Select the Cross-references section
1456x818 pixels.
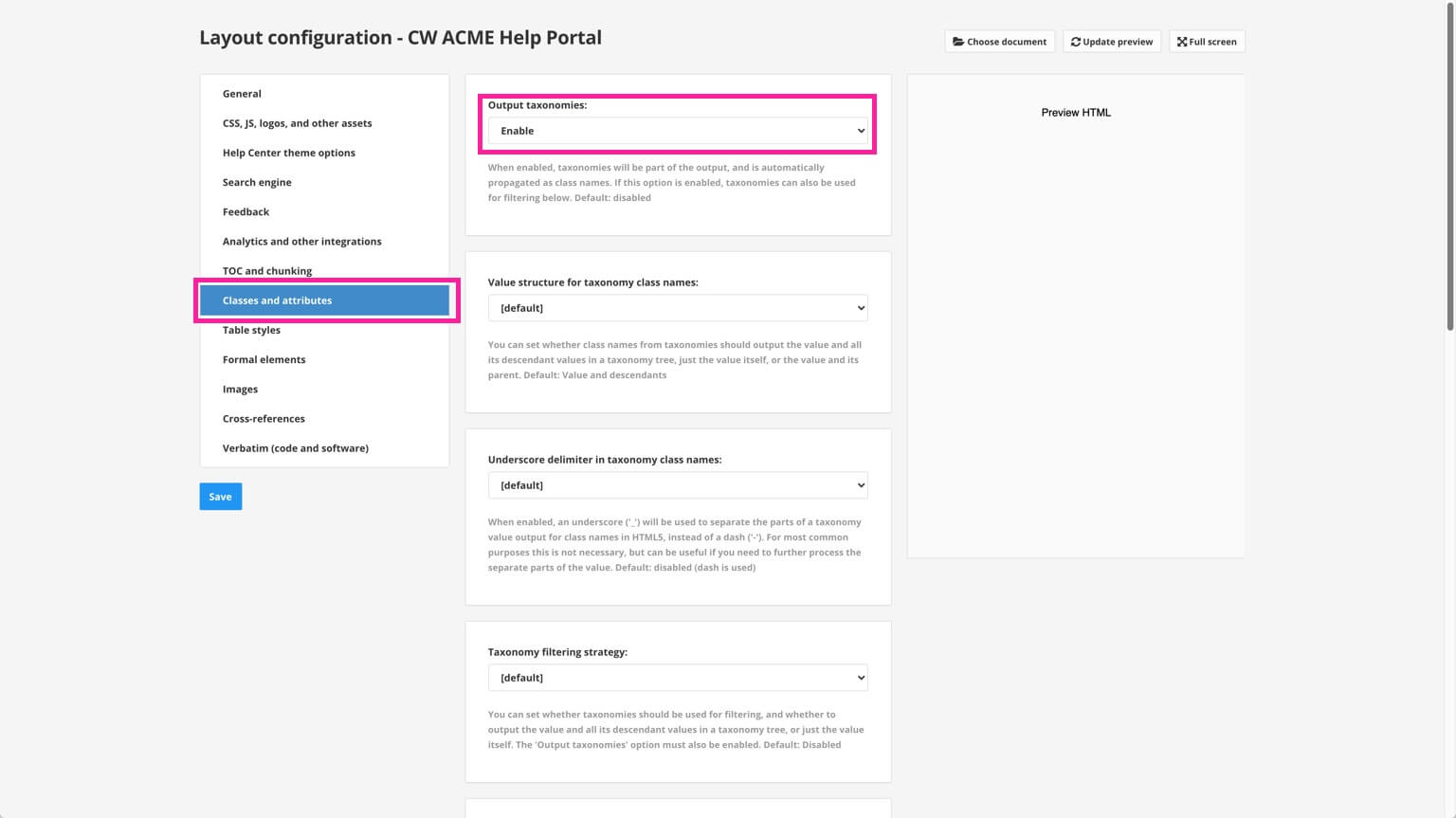[x=264, y=418]
